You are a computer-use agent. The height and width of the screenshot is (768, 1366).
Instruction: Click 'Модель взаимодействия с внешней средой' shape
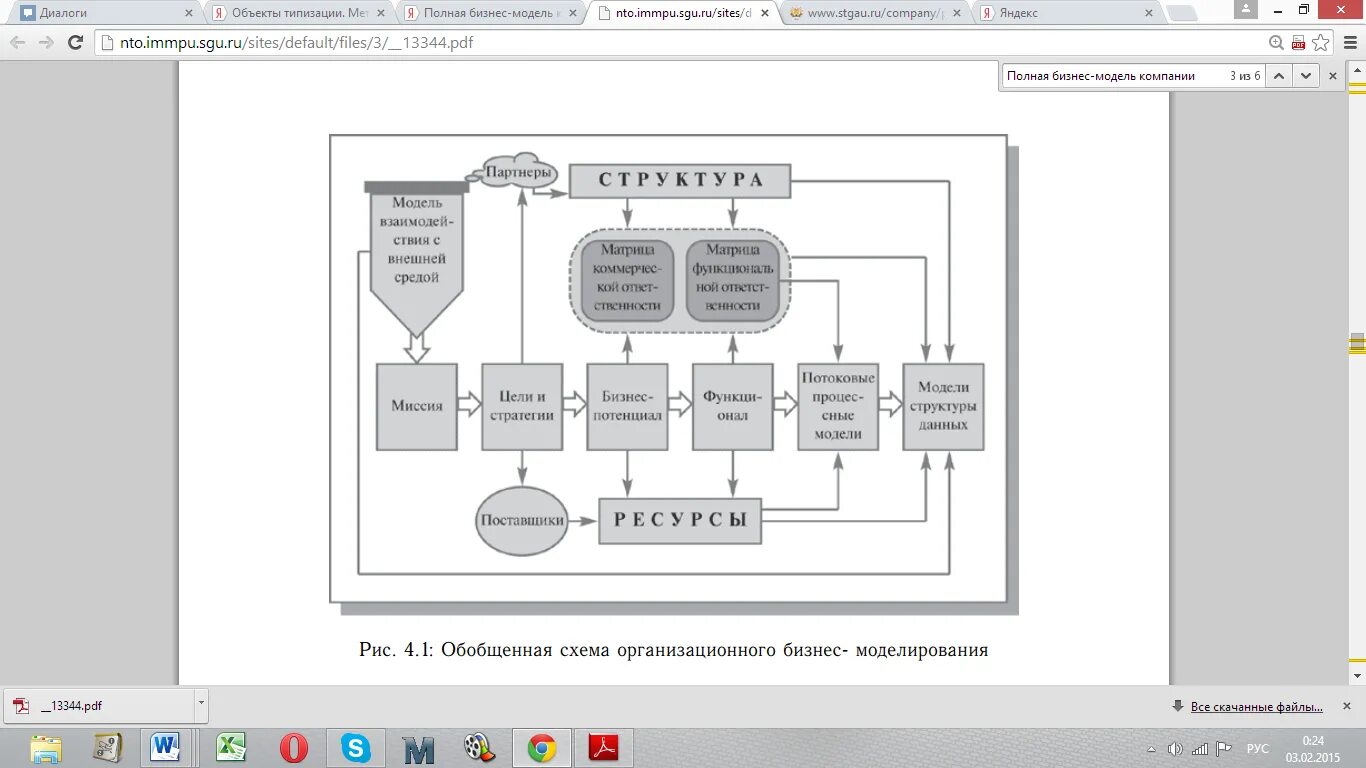[x=417, y=258]
